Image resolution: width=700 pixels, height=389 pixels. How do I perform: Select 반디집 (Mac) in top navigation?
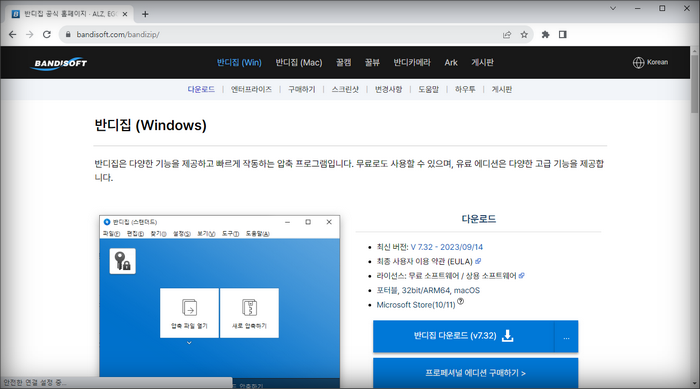[x=299, y=63]
